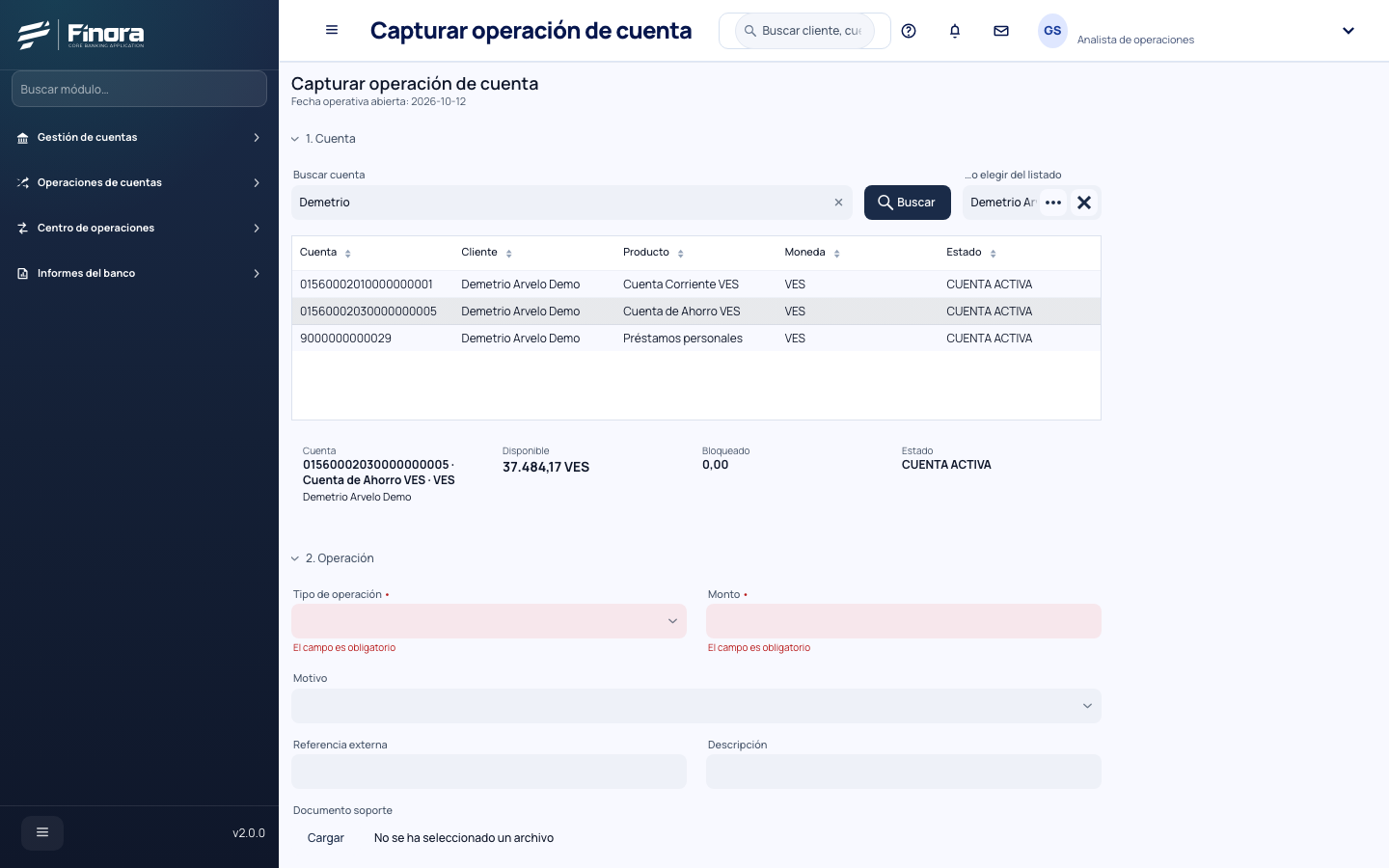Clear the Demetrio search text

(x=838, y=203)
